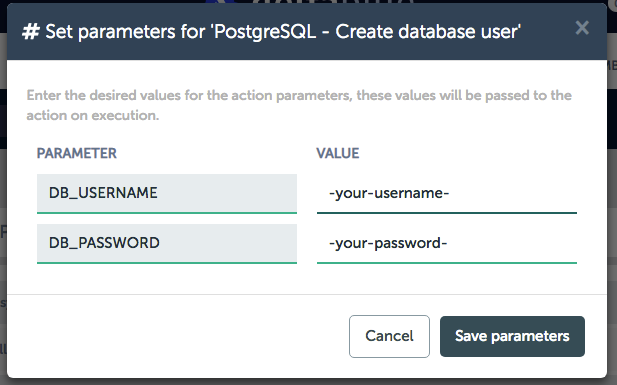
Task: Click the VALUE column heading
Action: point(338,153)
